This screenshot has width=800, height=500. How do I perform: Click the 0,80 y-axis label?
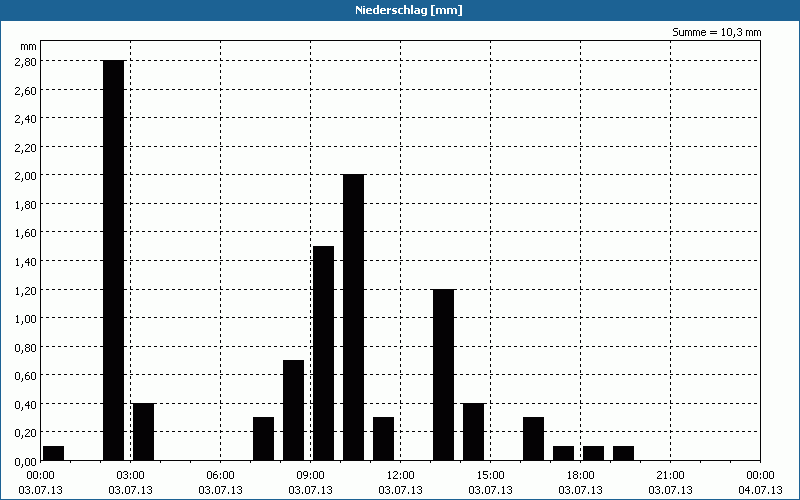point(26,347)
